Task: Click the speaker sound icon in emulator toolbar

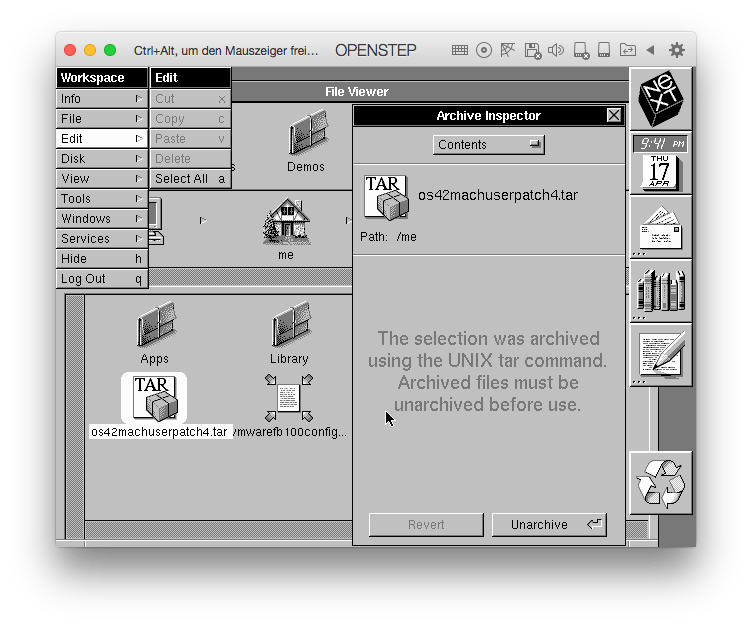Action: coord(556,50)
